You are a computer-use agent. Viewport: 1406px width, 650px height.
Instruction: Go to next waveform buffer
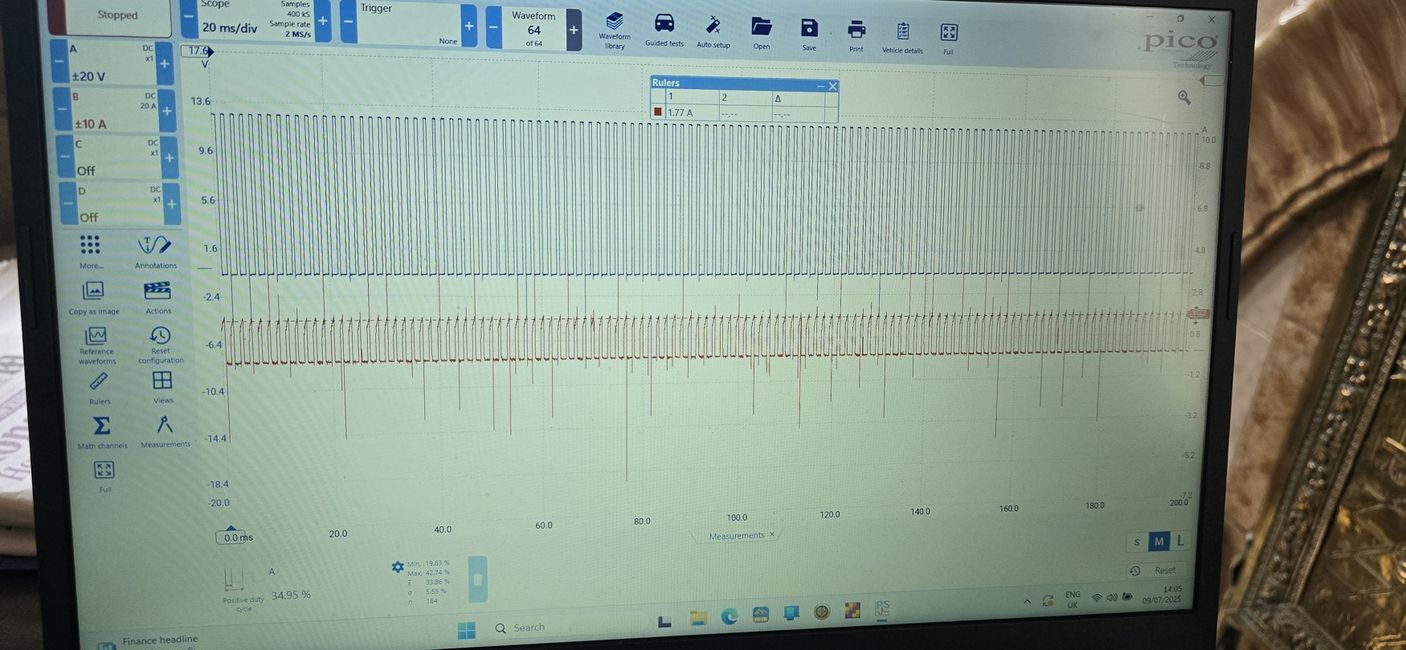coord(573,30)
